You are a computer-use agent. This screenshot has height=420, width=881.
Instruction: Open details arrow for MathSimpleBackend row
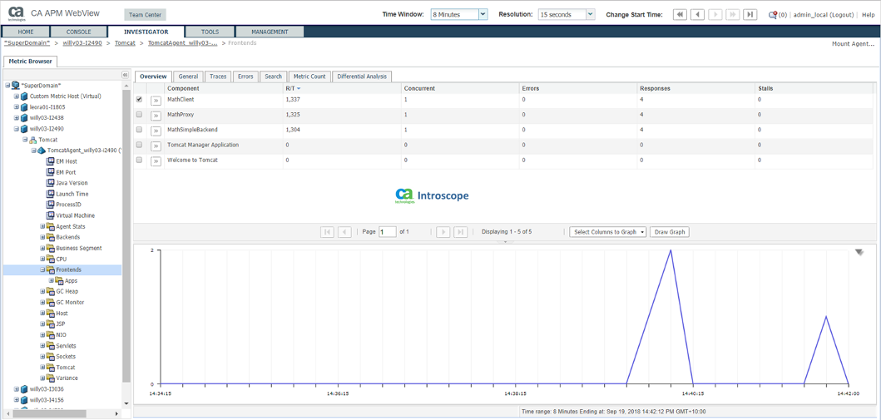[x=156, y=130]
